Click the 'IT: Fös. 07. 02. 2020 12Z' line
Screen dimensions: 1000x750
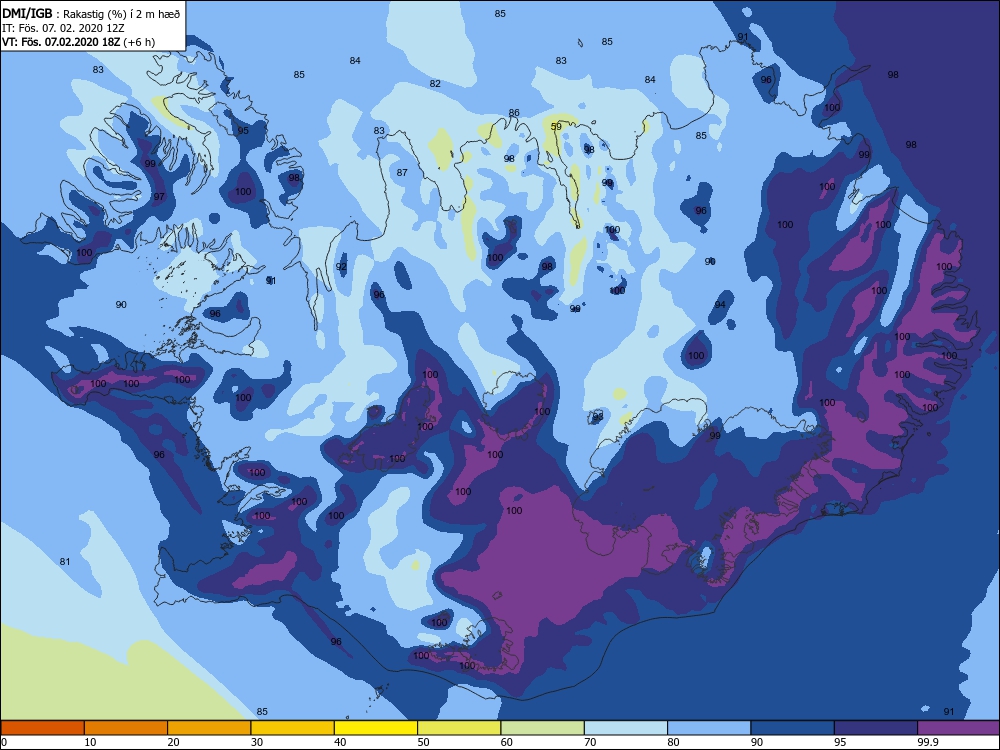63,29
